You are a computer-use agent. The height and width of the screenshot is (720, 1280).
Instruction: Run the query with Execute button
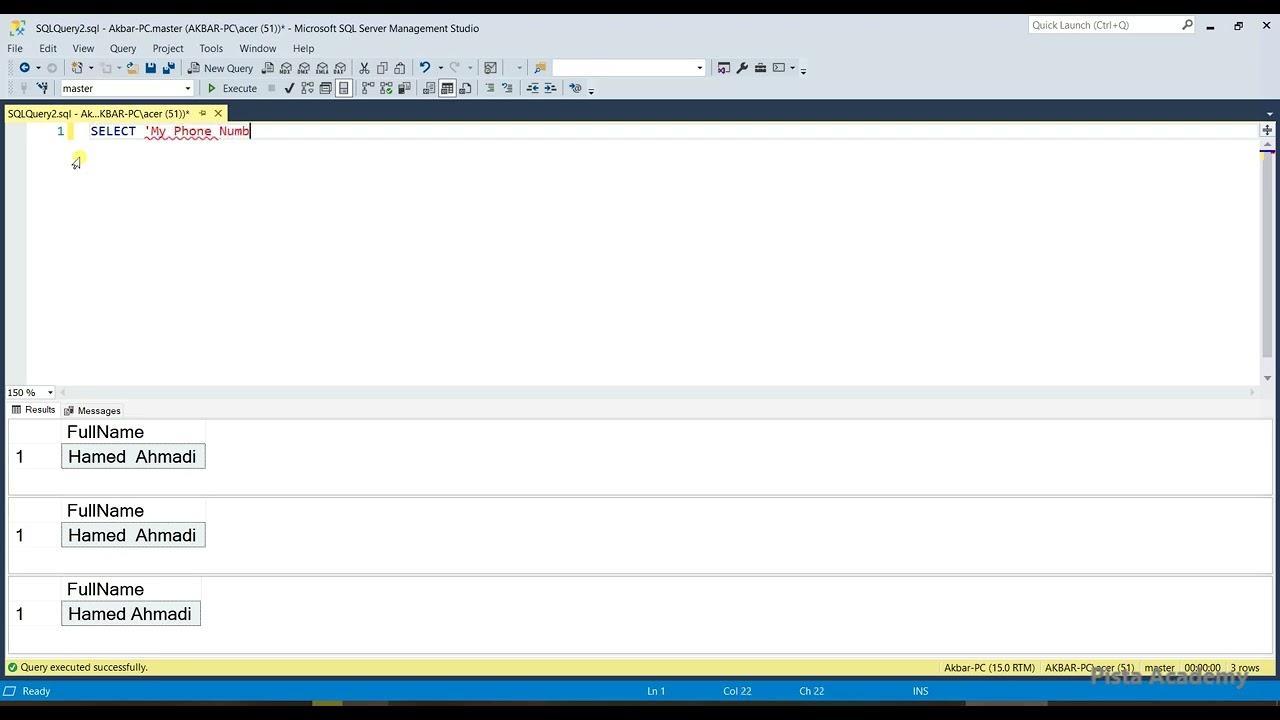pos(232,88)
